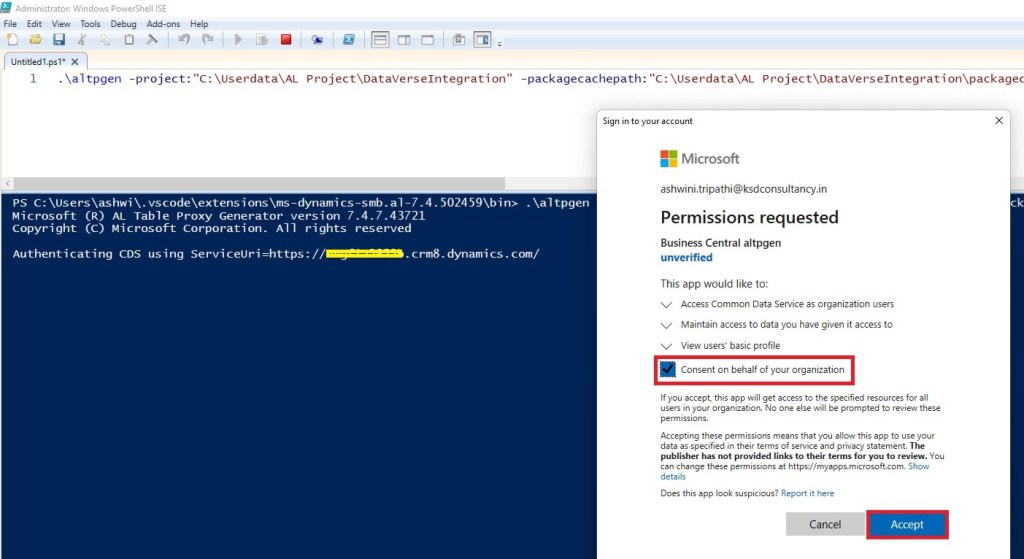Image resolution: width=1024 pixels, height=559 pixels.
Task: Expand Access Common Data Service permission
Action: (x=668, y=304)
